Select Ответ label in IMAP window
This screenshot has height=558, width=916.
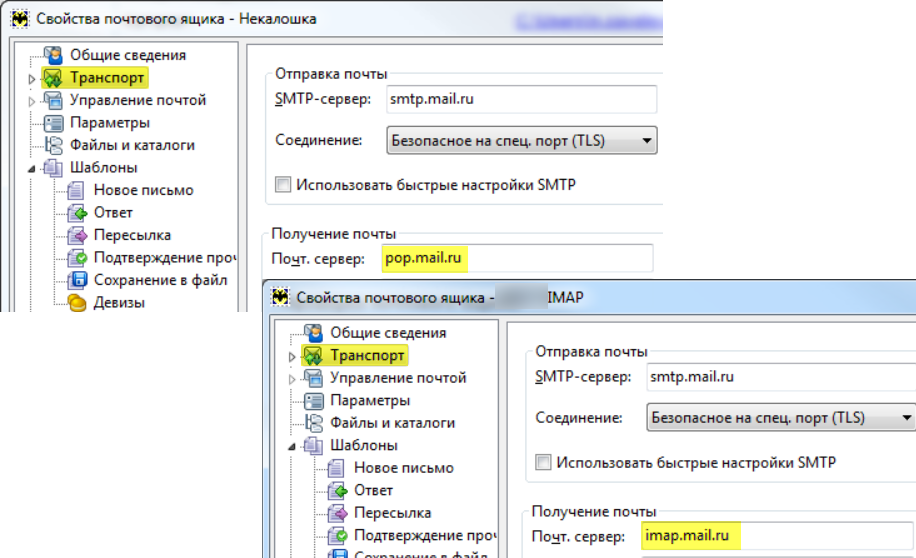(x=373, y=491)
